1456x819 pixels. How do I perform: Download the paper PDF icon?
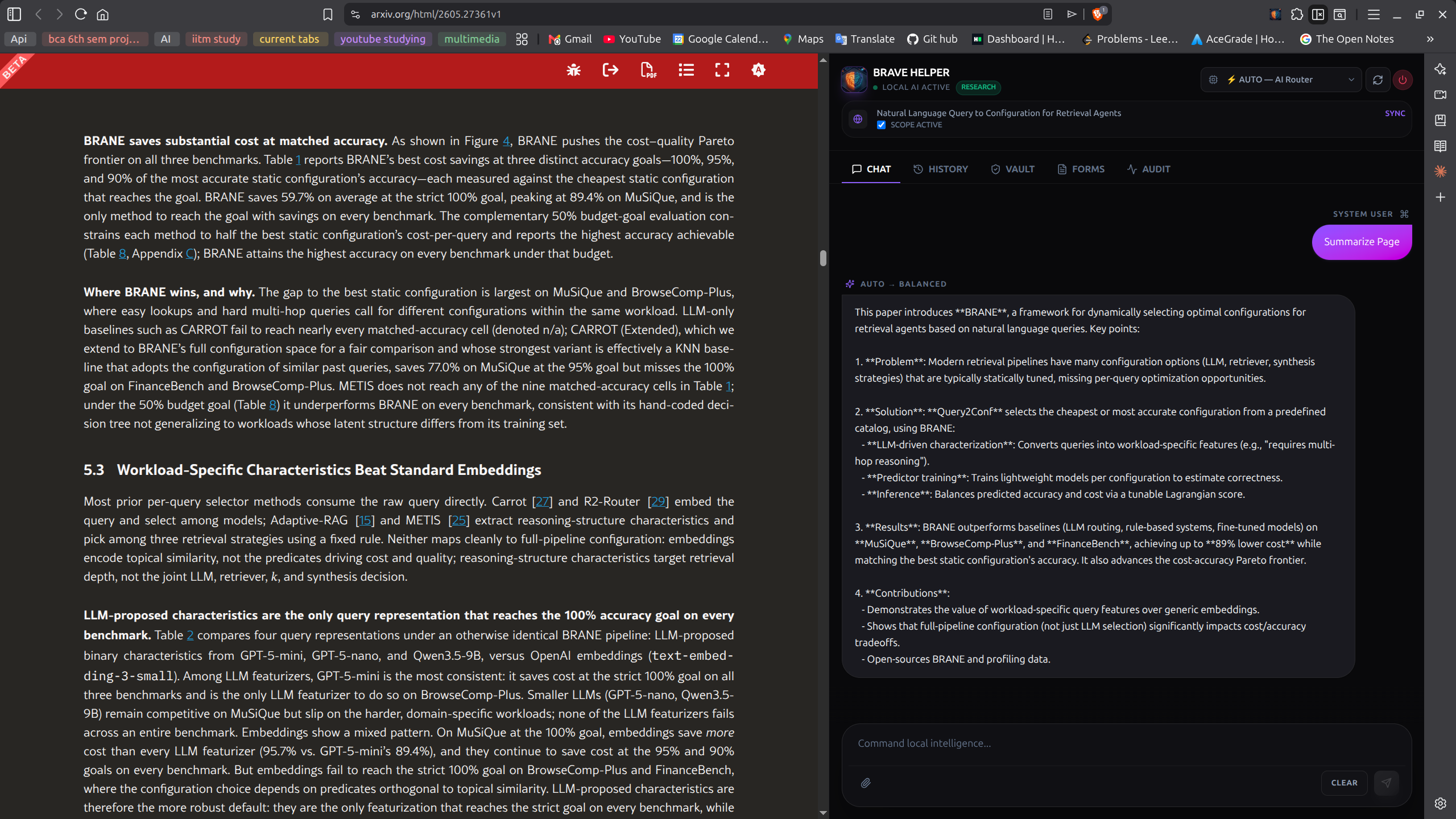click(x=648, y=70)
